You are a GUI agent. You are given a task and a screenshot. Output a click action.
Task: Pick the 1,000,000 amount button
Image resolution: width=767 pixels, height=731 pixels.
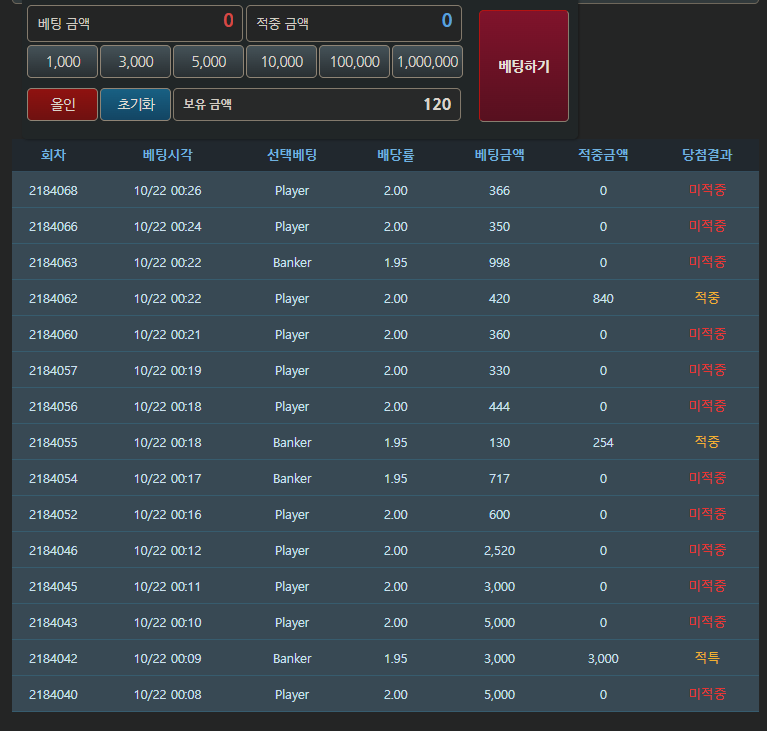click(428, 62)
